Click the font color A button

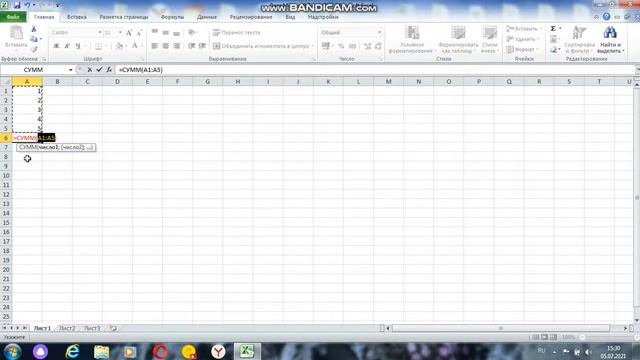[x=135, y=46]
